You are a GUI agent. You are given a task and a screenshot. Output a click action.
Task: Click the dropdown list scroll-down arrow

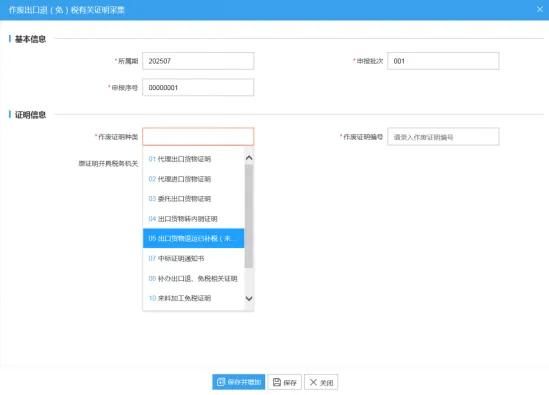249,299
